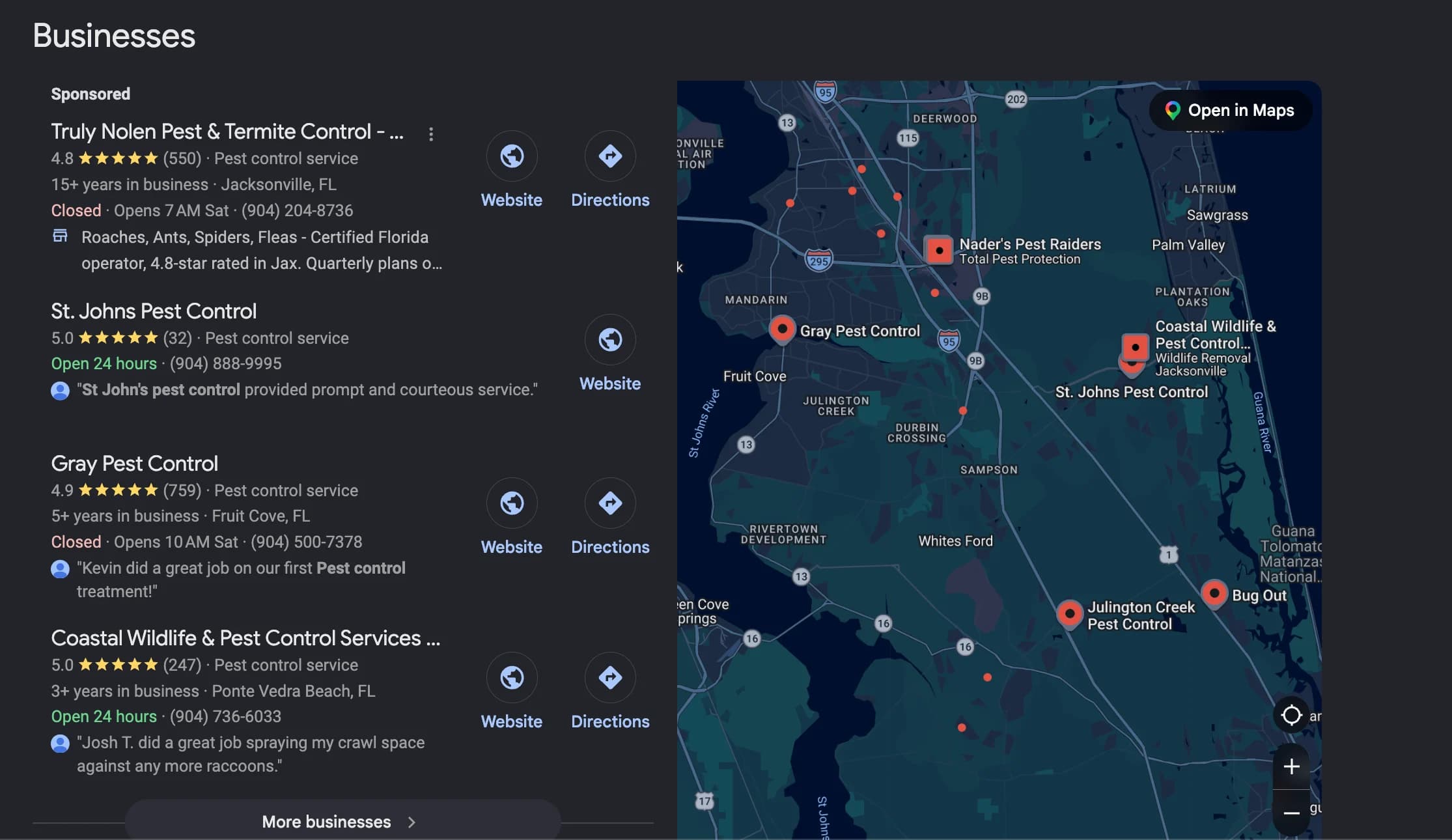Select the Gray Pest Control map pin
The image size is (1452, 840).
pyautogui.click(x=782, y=329)
